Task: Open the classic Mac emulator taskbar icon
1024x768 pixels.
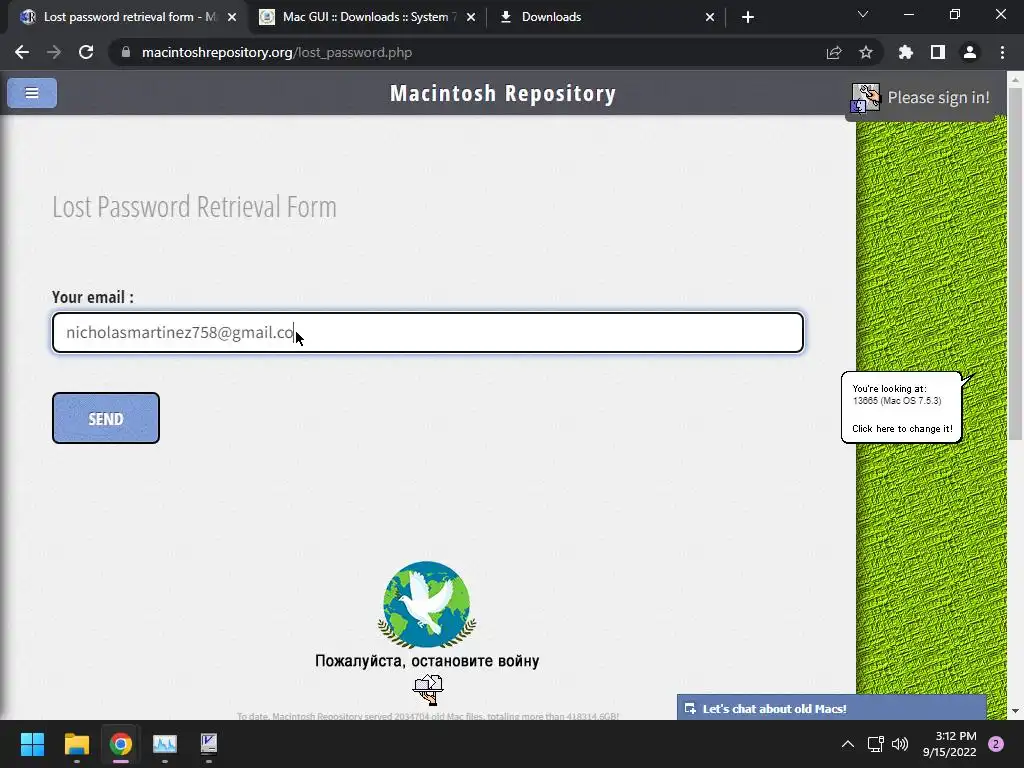Action: (208, 744)
